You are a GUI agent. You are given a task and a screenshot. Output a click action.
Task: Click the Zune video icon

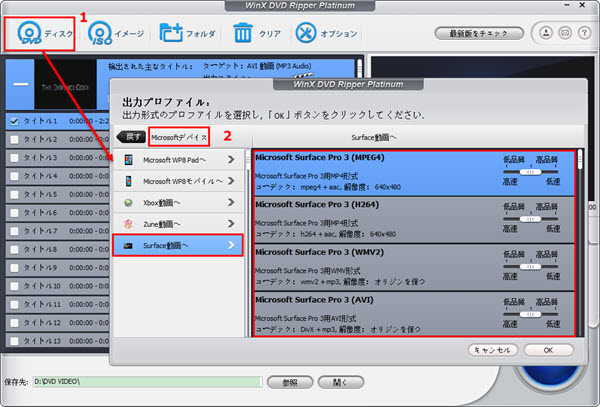(129, 224)
